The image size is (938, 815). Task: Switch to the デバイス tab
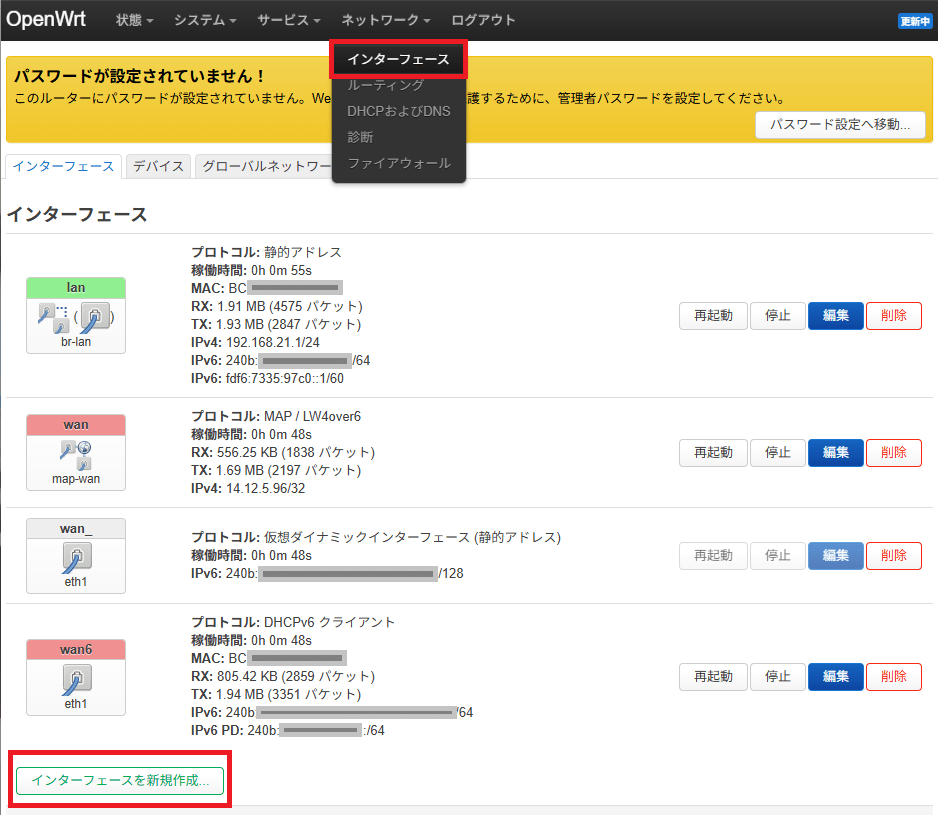tap(157, 166)
